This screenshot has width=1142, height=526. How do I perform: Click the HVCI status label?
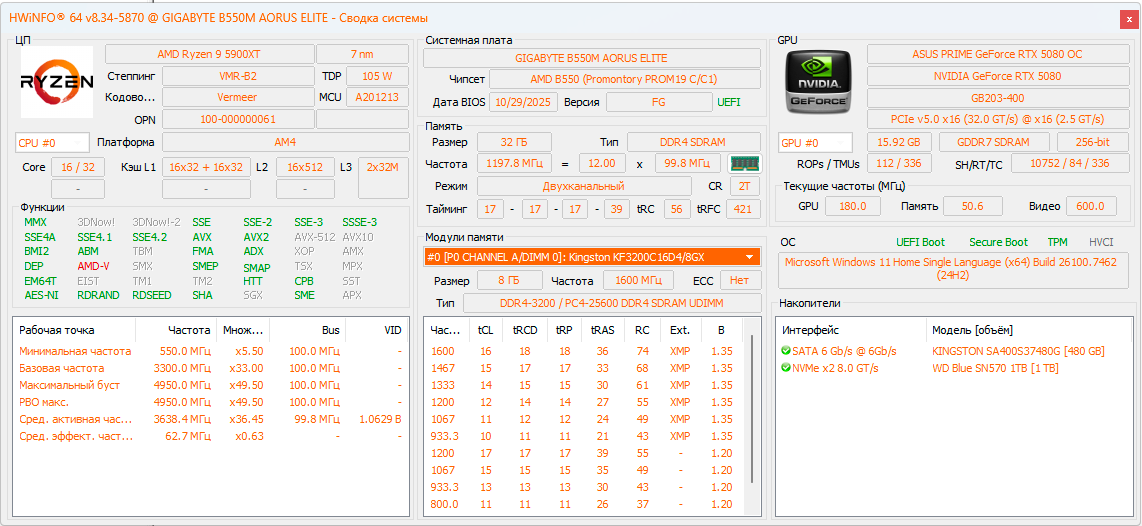[1101, 242]
